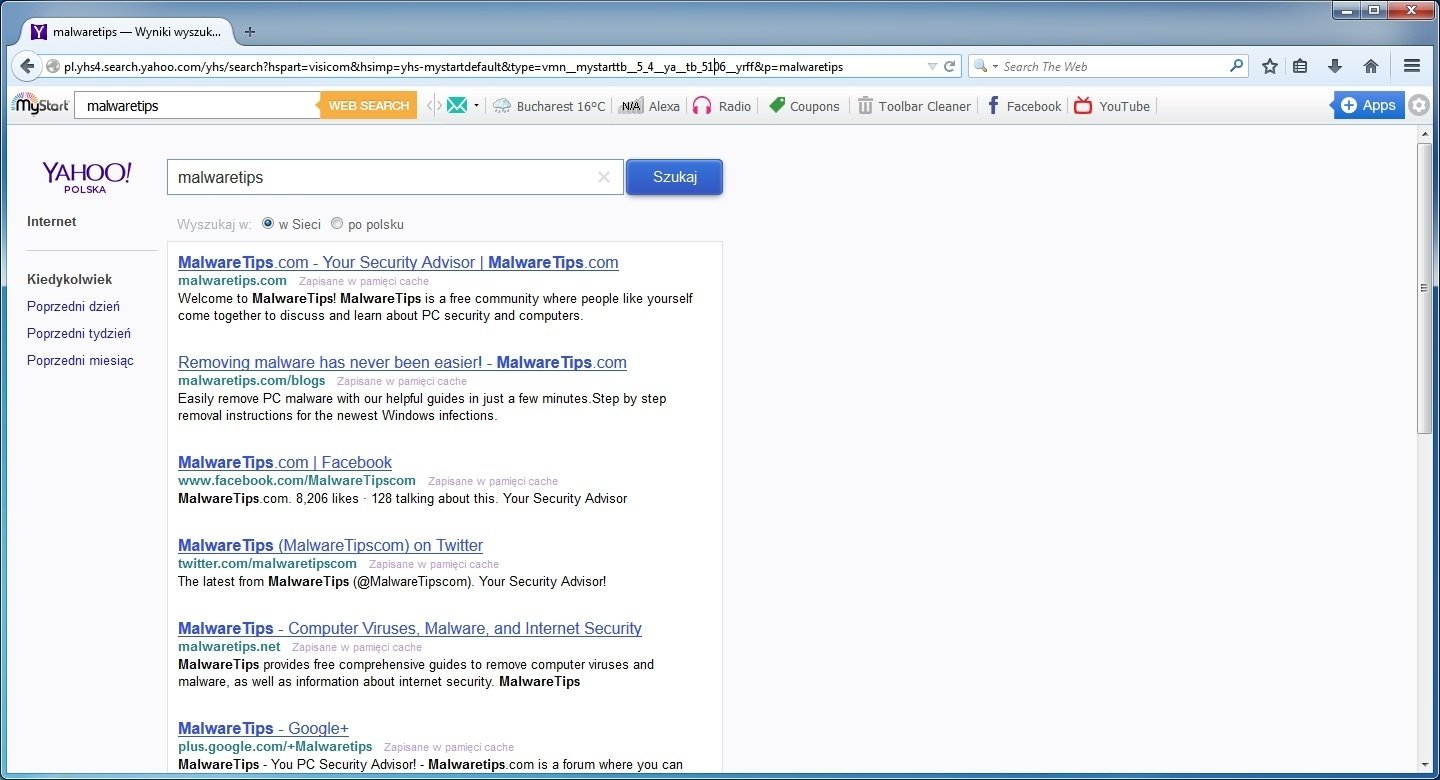Open "MalwareTips.com | Facebook" result link
The height and width of the screenshot is (780, 1440).
(x=285, y=463)
